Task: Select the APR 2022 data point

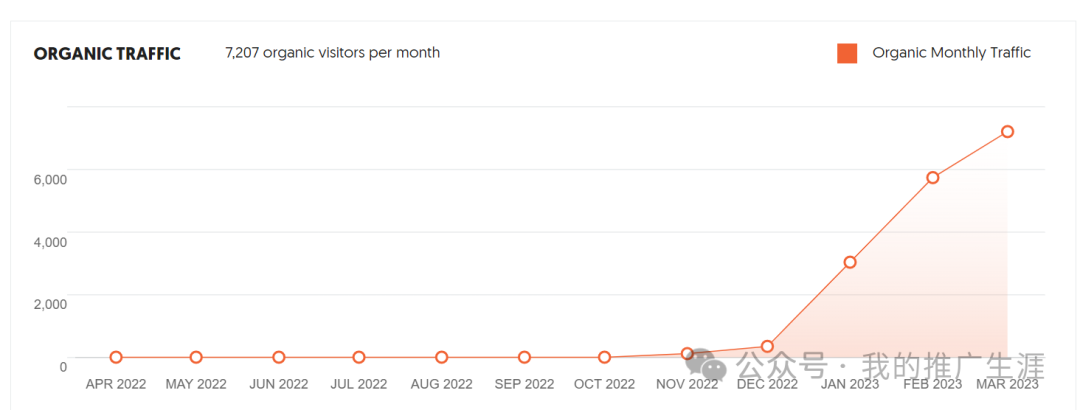Action: 116,357
